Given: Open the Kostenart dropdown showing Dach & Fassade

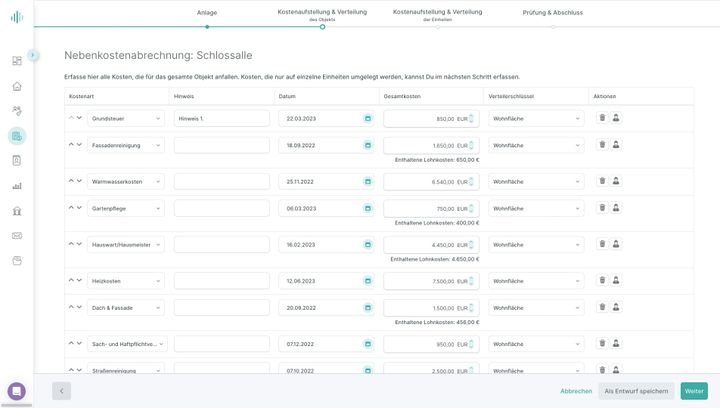Looking at the screenshot, I should point(126,308).
